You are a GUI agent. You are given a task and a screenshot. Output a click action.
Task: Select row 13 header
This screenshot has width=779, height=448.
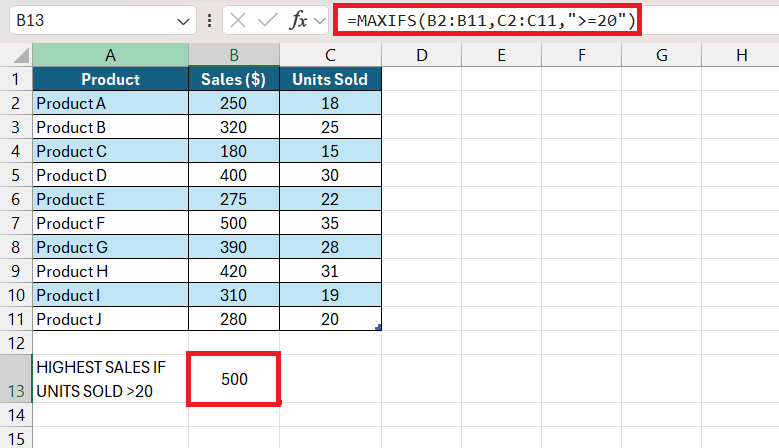pyautogui.click(x=16, y=379)
